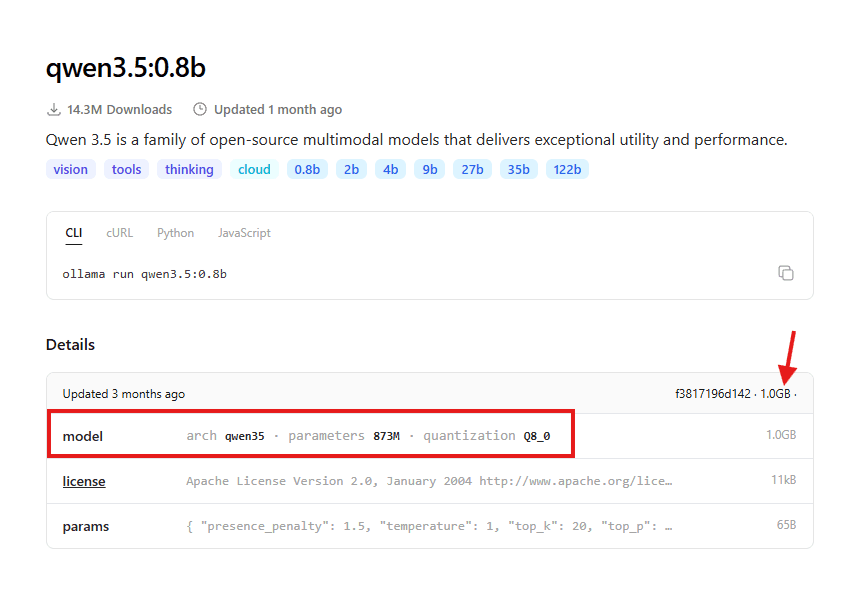867x596 pixels.
Task: Choose the 0.8b size tag
Action: coord(307,169)
